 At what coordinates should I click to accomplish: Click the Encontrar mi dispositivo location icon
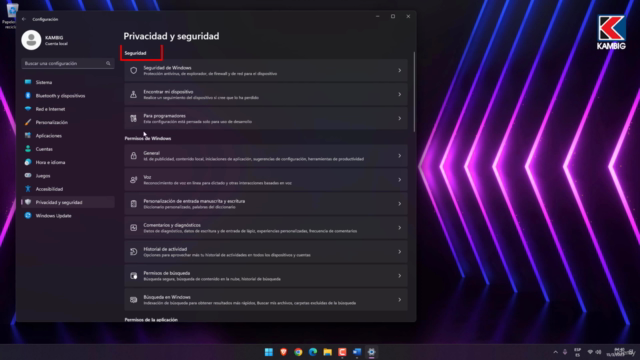point(133,94)
